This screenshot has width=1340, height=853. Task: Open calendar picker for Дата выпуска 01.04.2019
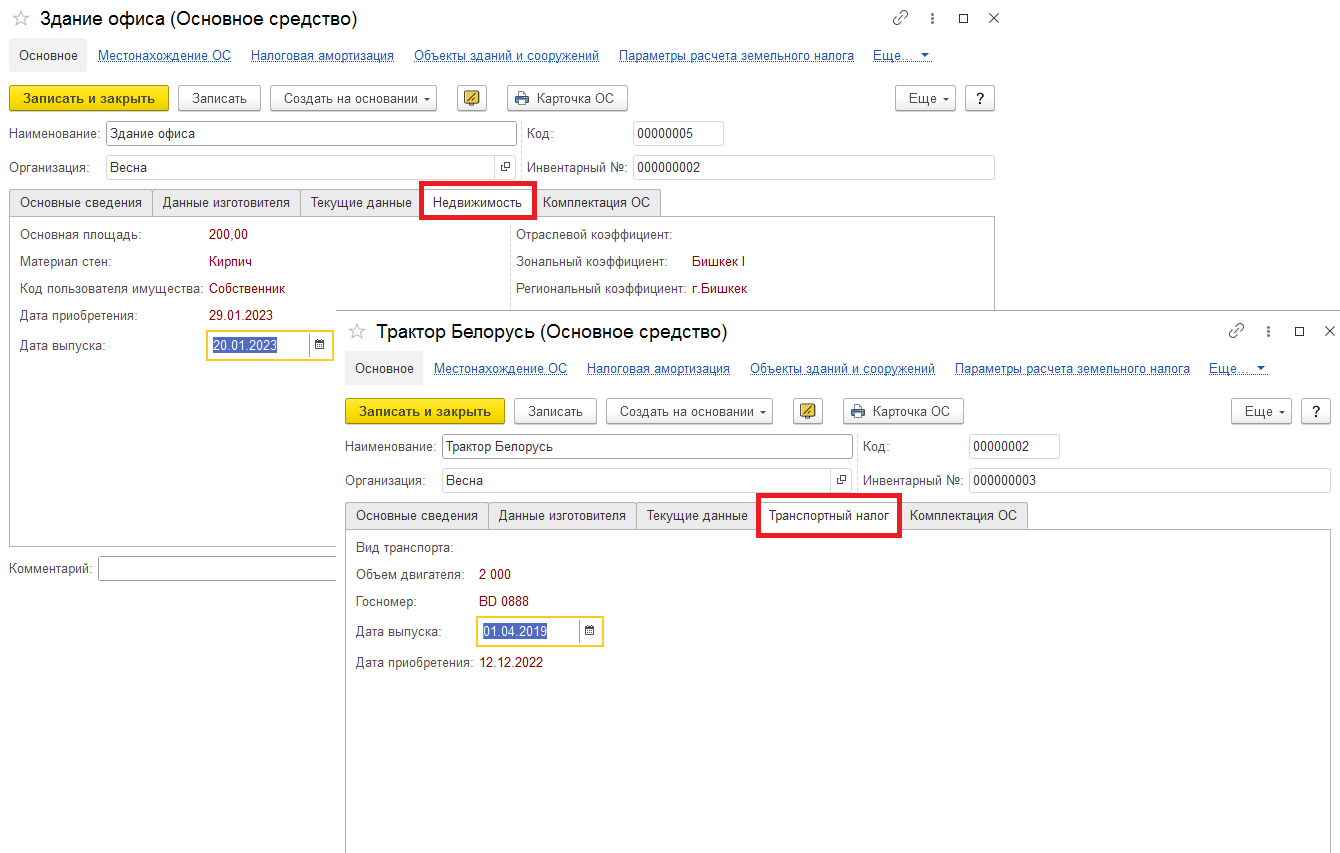590,631
